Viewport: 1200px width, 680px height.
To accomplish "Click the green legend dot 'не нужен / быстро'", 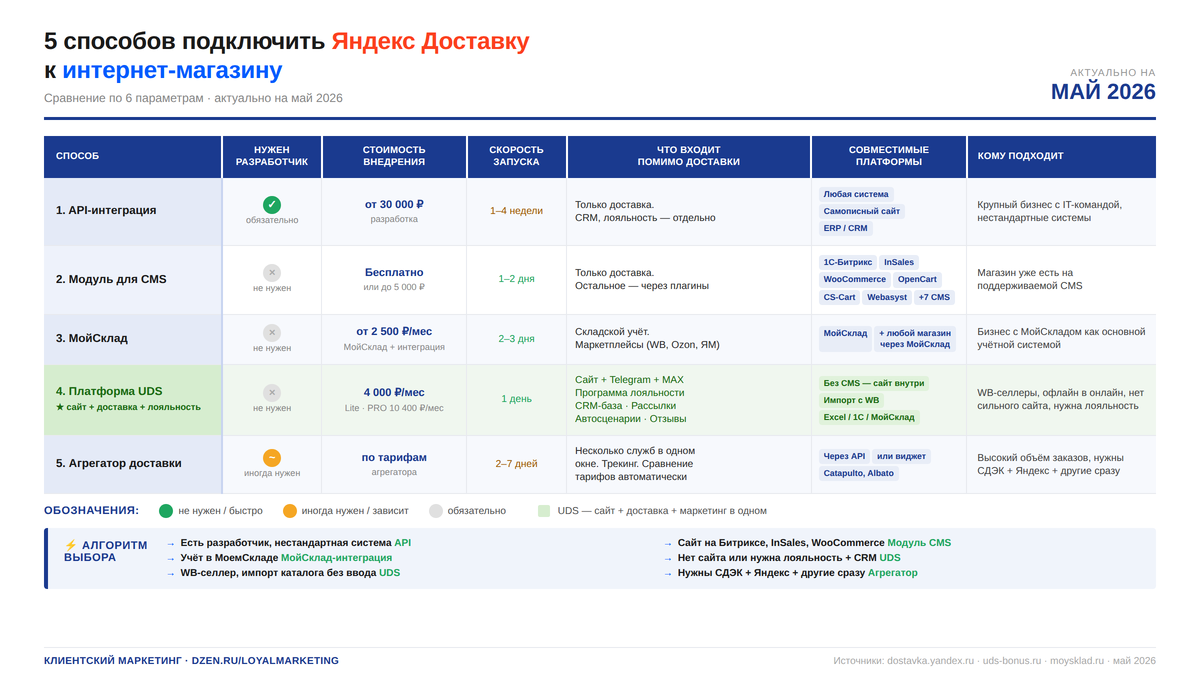I will (x=166, y=511).
